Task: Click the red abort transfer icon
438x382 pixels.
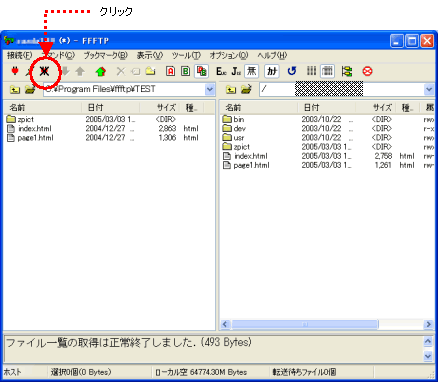Action: click(367, 71)
